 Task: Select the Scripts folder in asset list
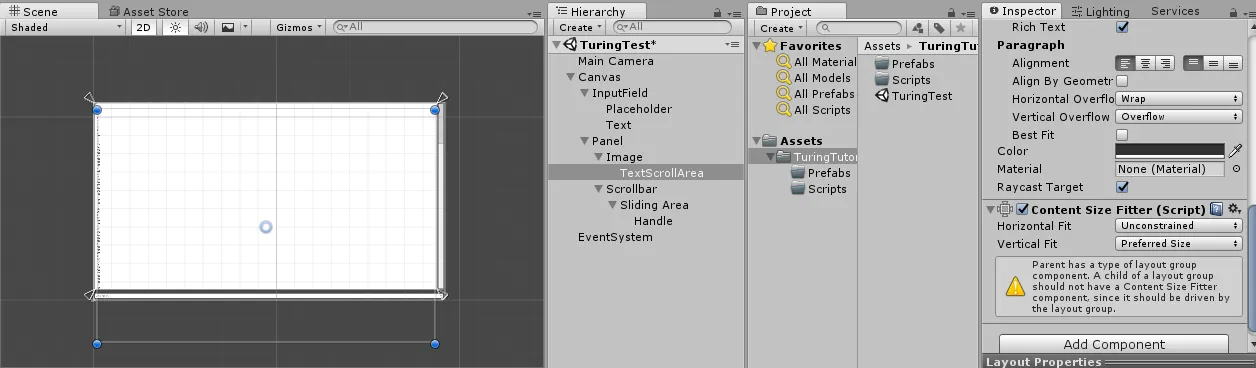pos(902,80)
